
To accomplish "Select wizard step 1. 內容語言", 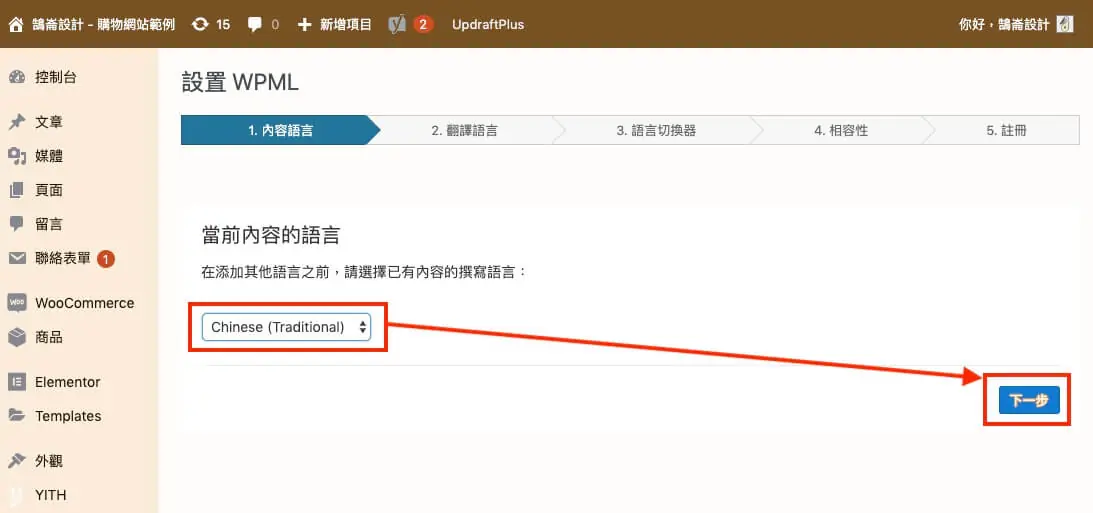I will click(x=280, y=130).
